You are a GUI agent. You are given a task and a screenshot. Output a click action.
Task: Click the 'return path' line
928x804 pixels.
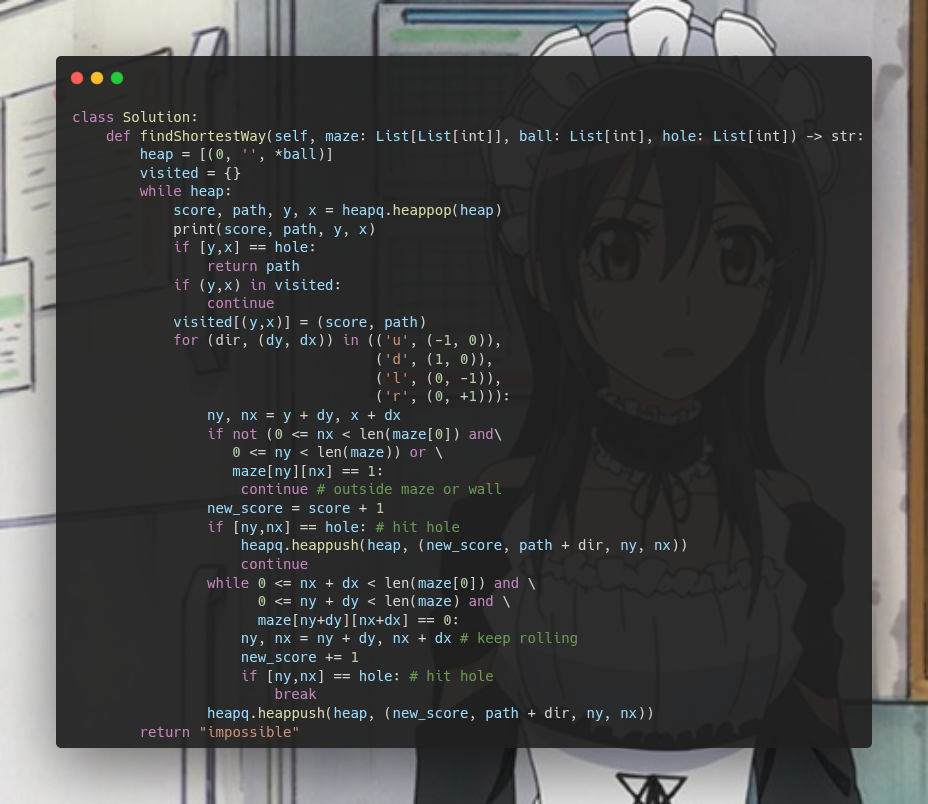[x=253, y=266]
